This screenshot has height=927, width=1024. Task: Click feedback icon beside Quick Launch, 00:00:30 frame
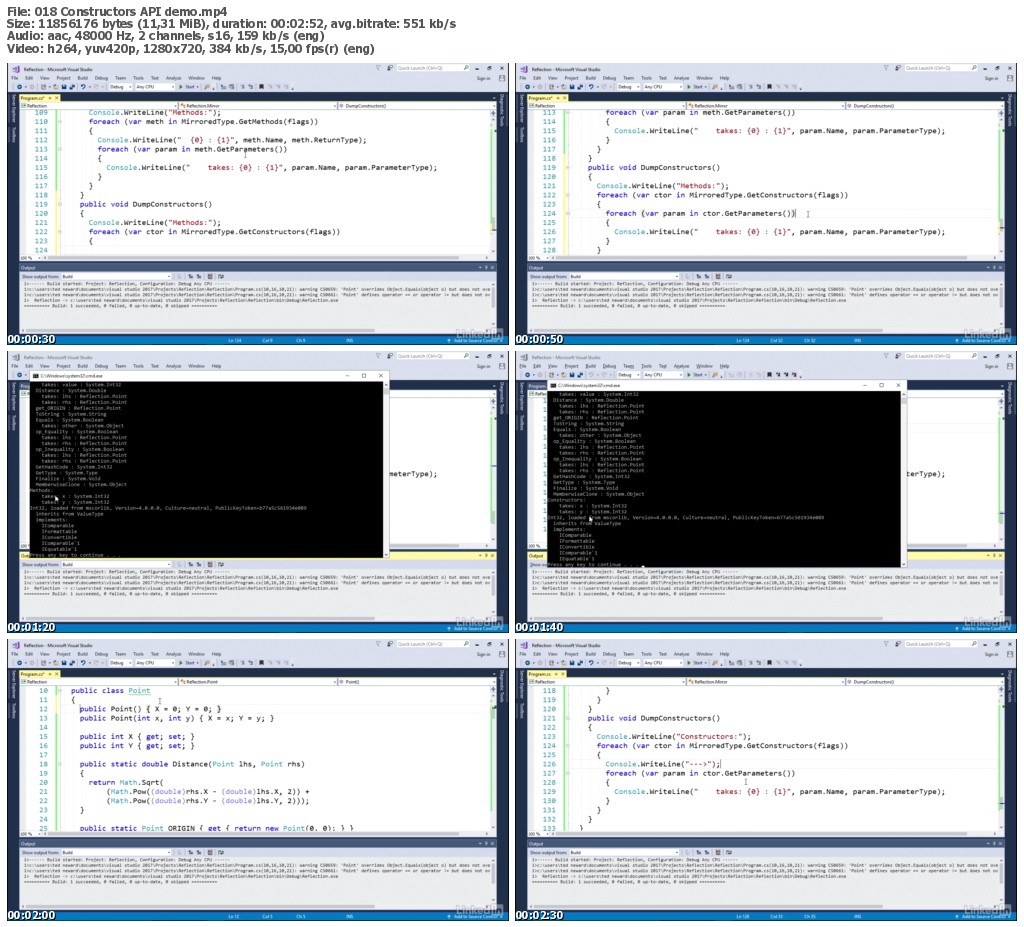pyautogui.click(x=390, y=68)
